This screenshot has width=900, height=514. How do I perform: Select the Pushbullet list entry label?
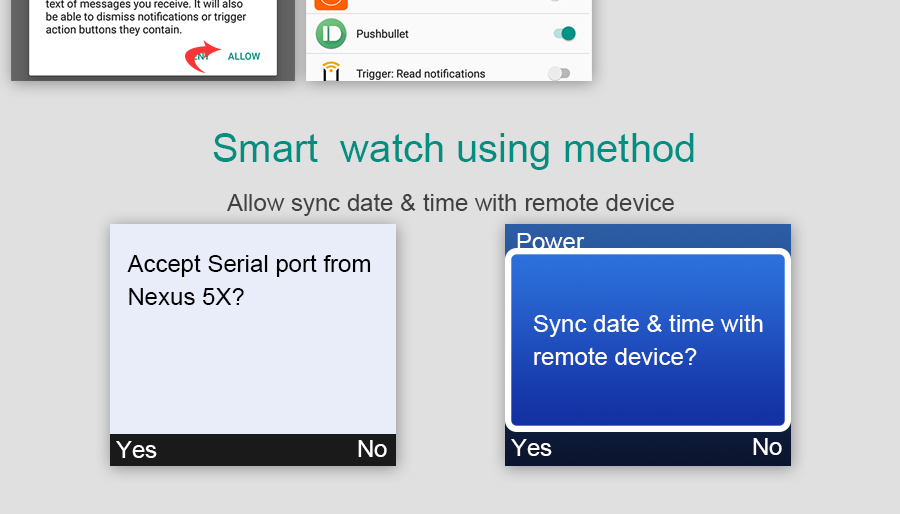[382, 34]
